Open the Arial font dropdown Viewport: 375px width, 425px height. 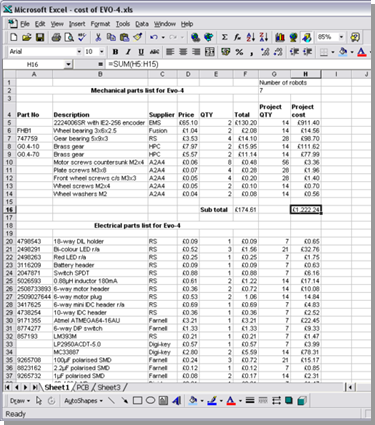79,52
